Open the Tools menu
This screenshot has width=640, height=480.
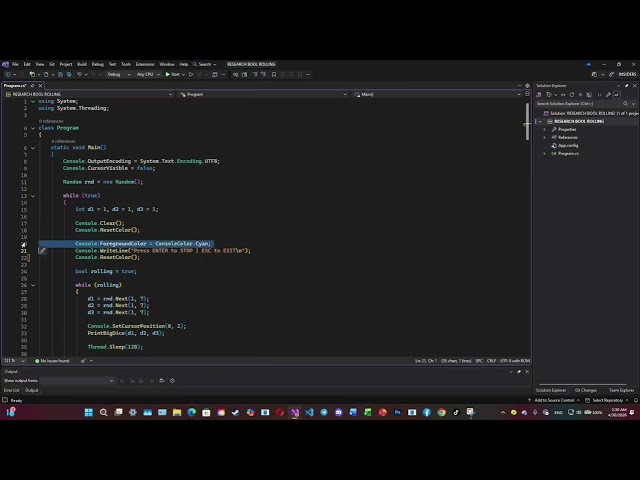coord(126,64)
